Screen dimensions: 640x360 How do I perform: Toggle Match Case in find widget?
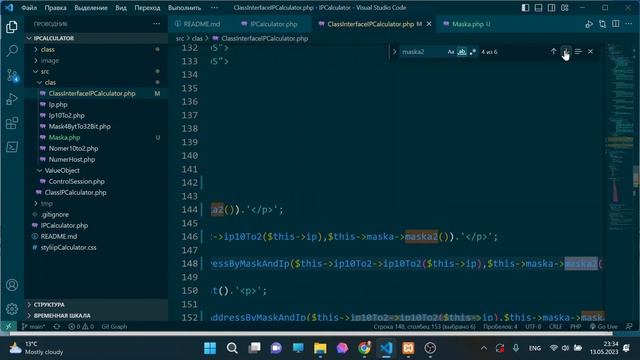click(x=451, y=52)
